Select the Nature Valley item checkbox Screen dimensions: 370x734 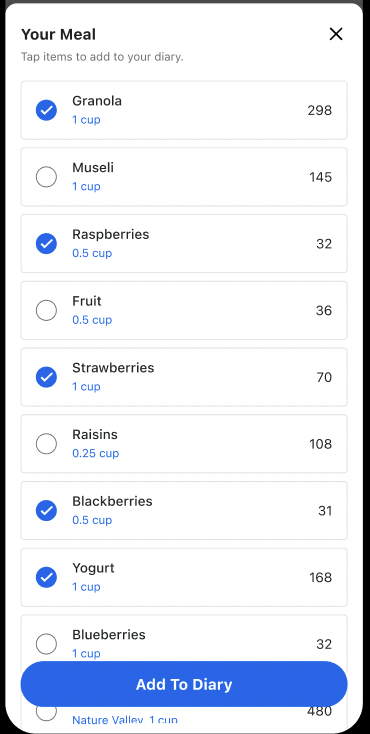tap(46, 712)
